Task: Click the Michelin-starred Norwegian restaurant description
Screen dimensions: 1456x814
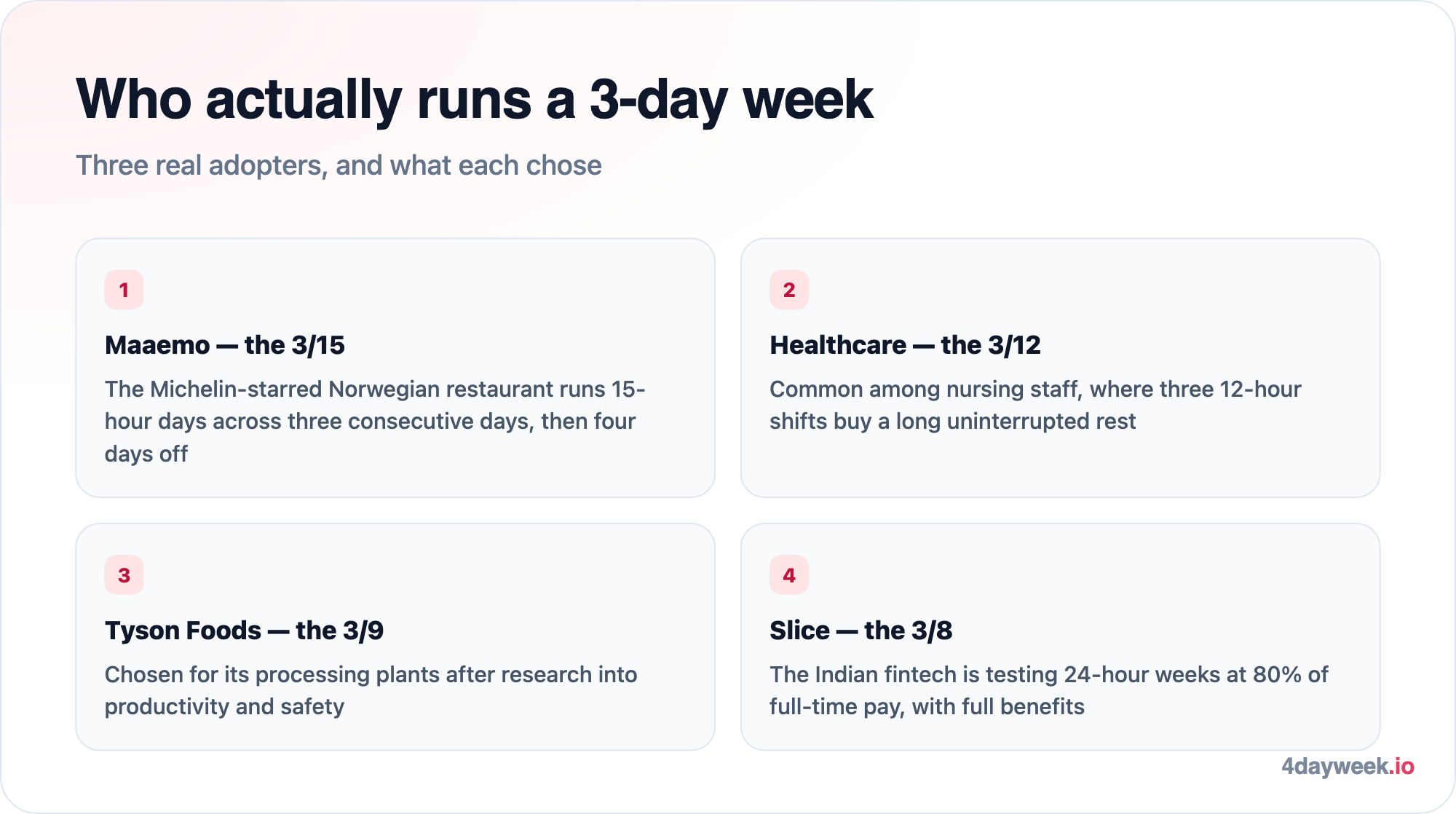Action: tap(375, 422)
